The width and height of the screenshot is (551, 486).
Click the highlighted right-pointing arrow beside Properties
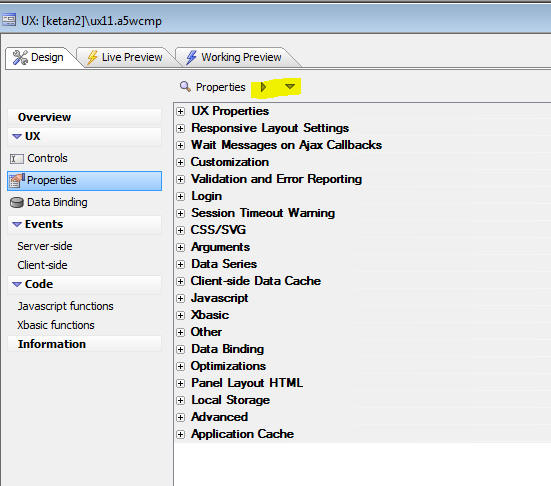(x=264, y=87)
